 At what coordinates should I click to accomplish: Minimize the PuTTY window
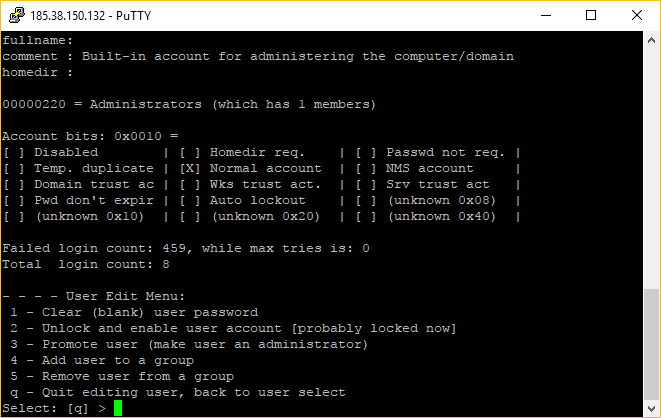pos(546,16)
